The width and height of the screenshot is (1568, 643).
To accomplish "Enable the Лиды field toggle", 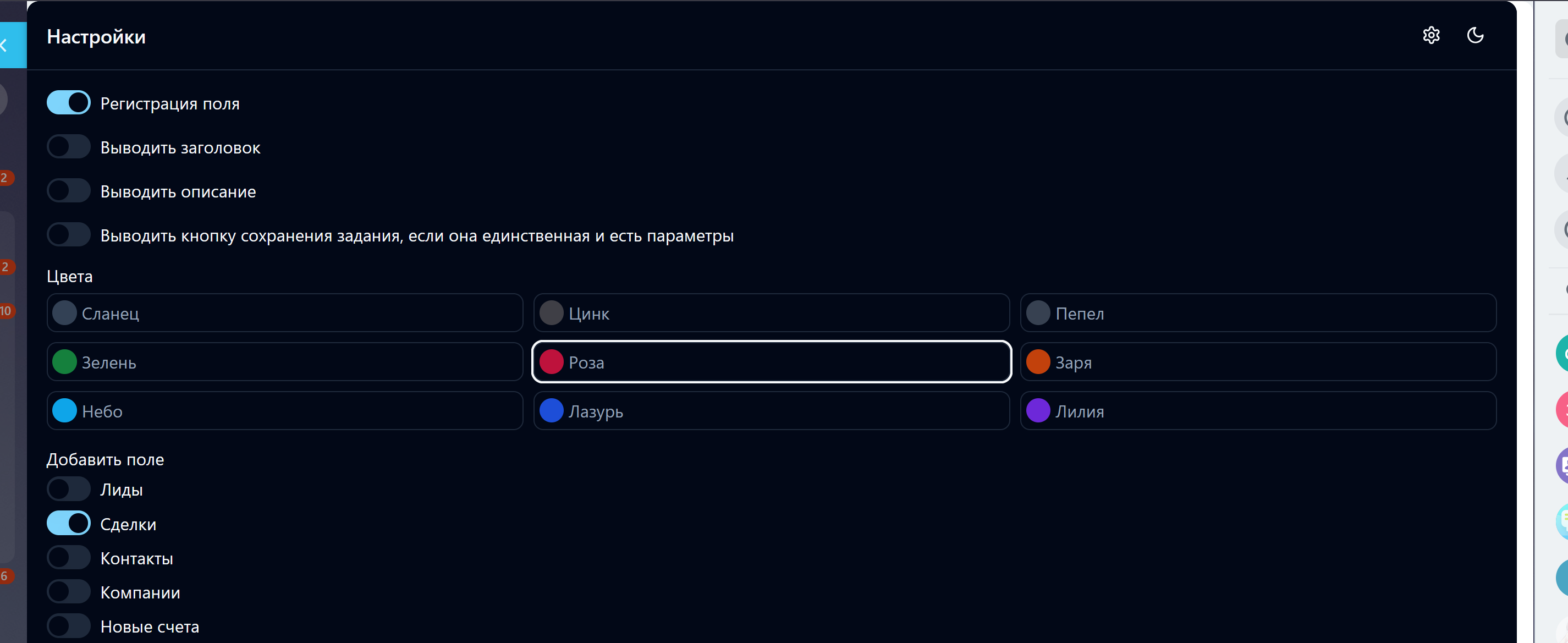I will (69, 489).
